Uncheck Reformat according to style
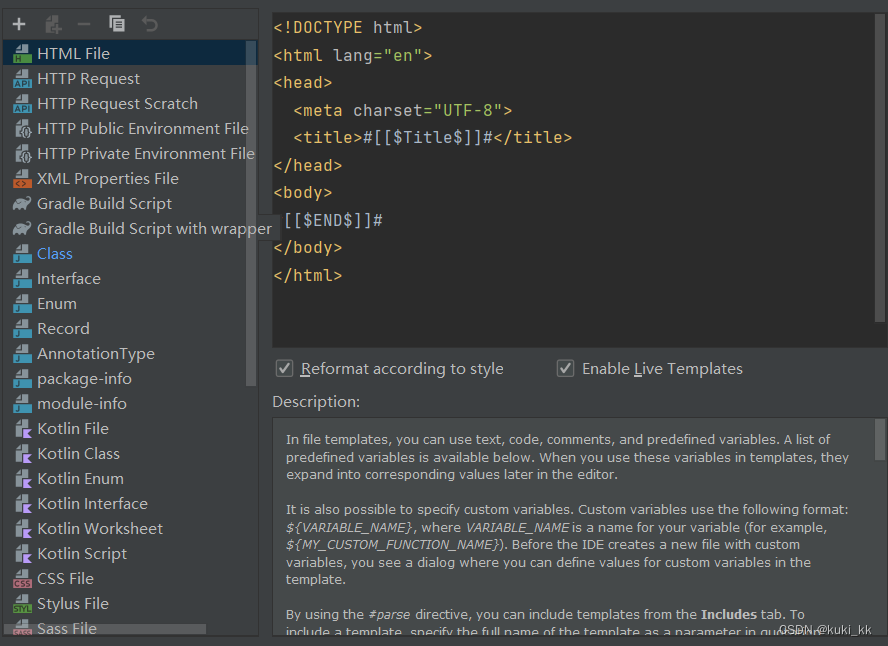 [284, 368]
